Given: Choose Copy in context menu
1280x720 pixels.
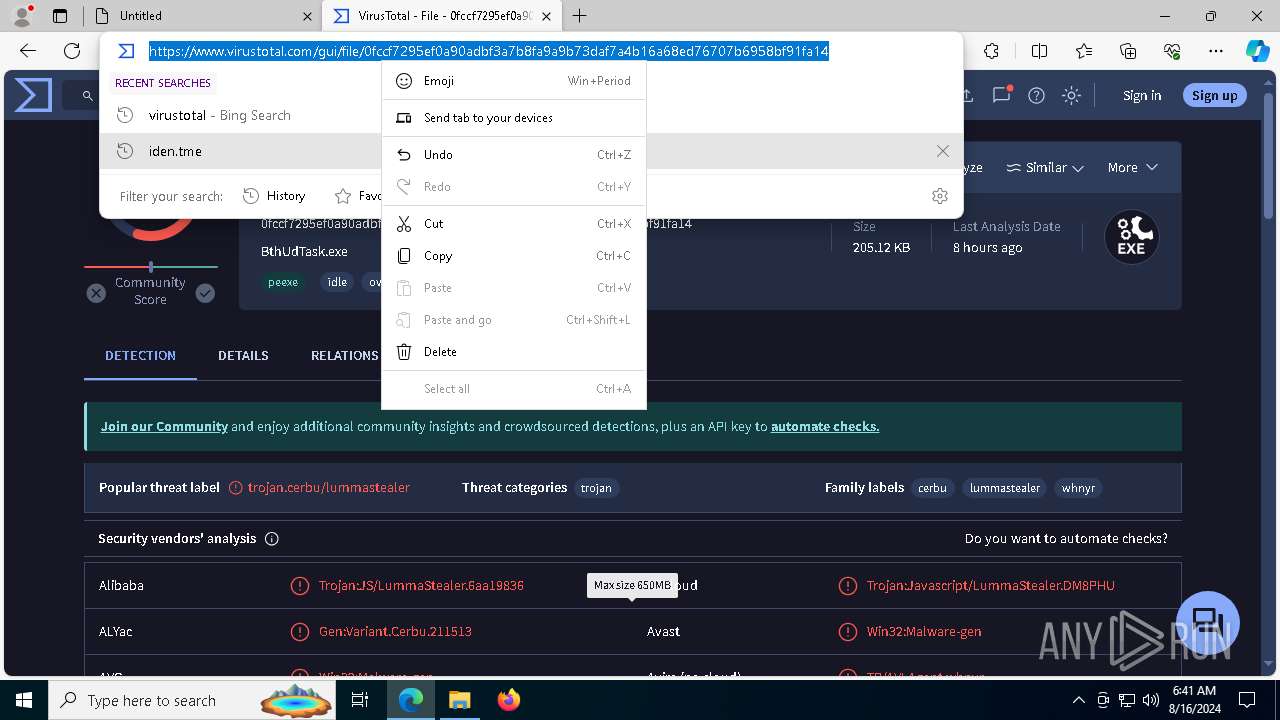Looking at the screenshot, I should tap(514, 256).
